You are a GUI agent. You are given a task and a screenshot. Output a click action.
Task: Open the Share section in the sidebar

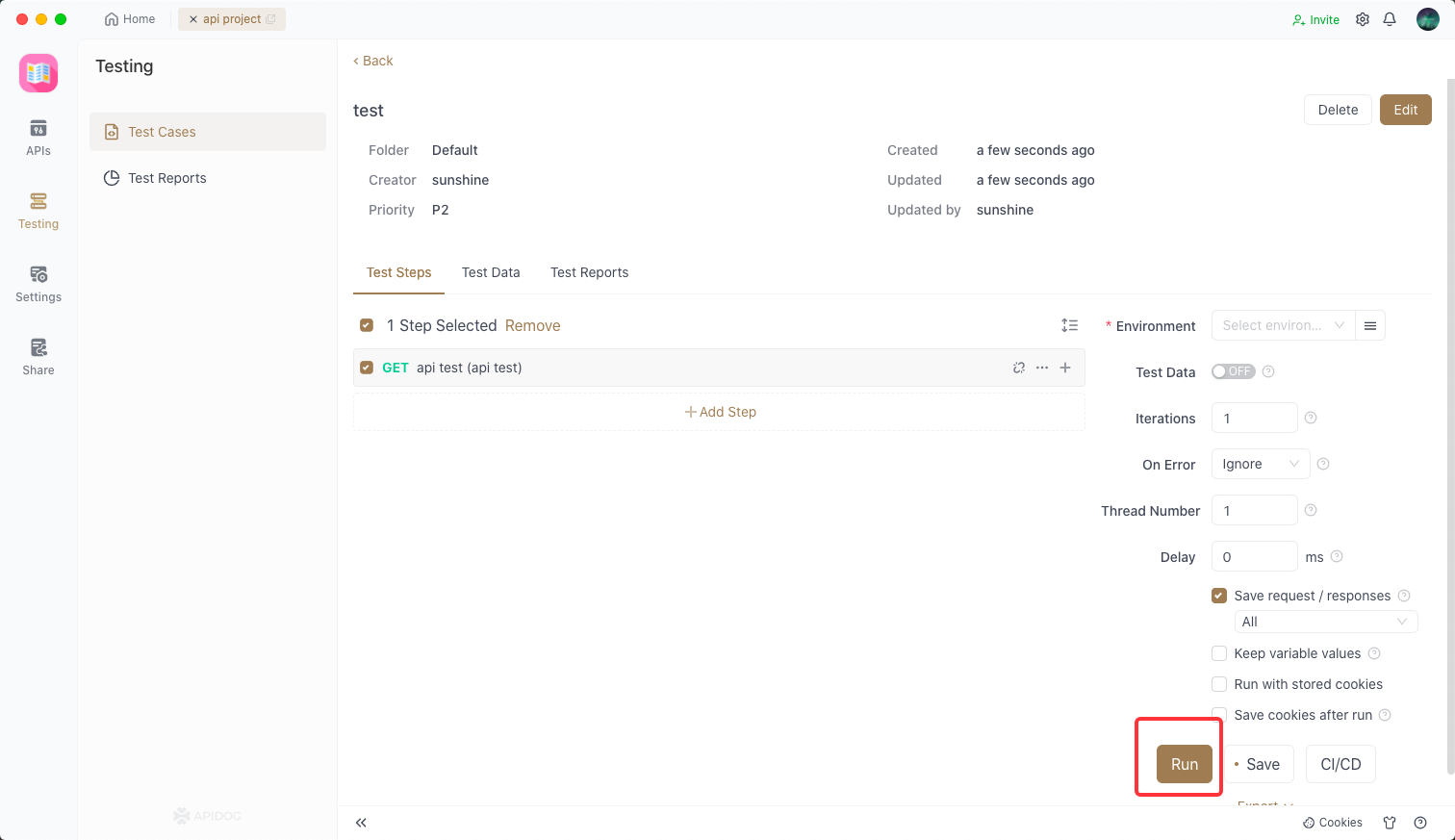(x=38, y=357)
